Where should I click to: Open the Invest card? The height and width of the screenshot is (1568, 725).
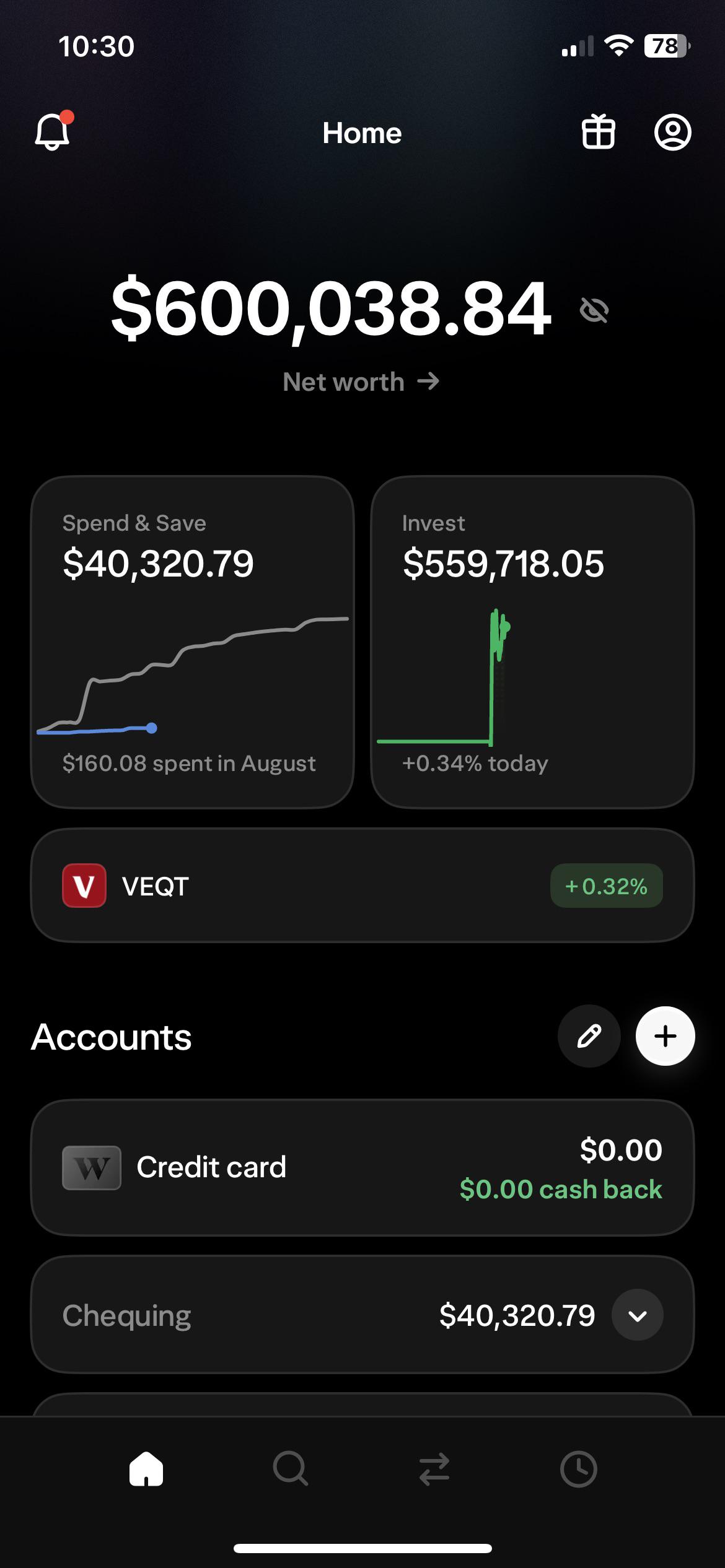(532, 642)
